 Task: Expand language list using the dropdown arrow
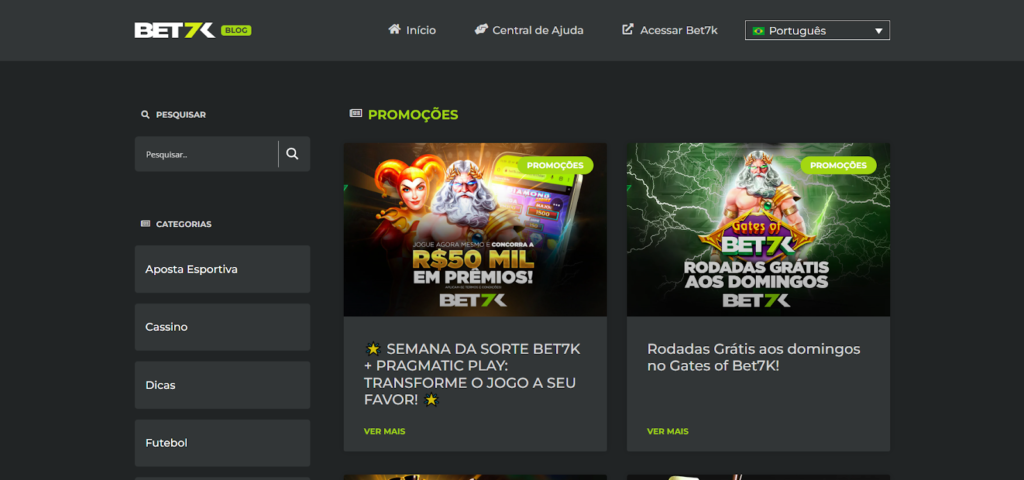878,31
